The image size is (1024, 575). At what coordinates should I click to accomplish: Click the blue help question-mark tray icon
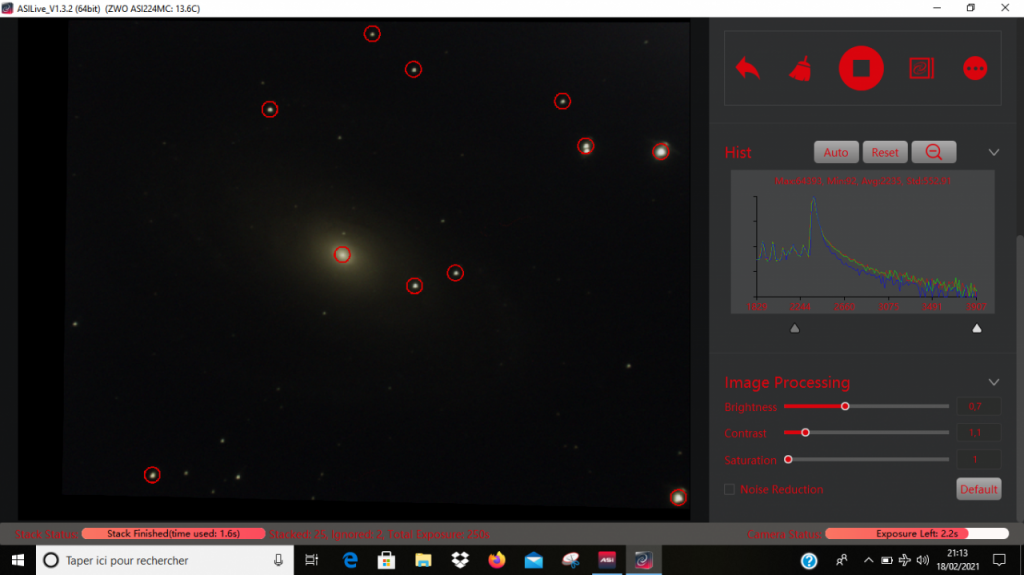point(808,560)
